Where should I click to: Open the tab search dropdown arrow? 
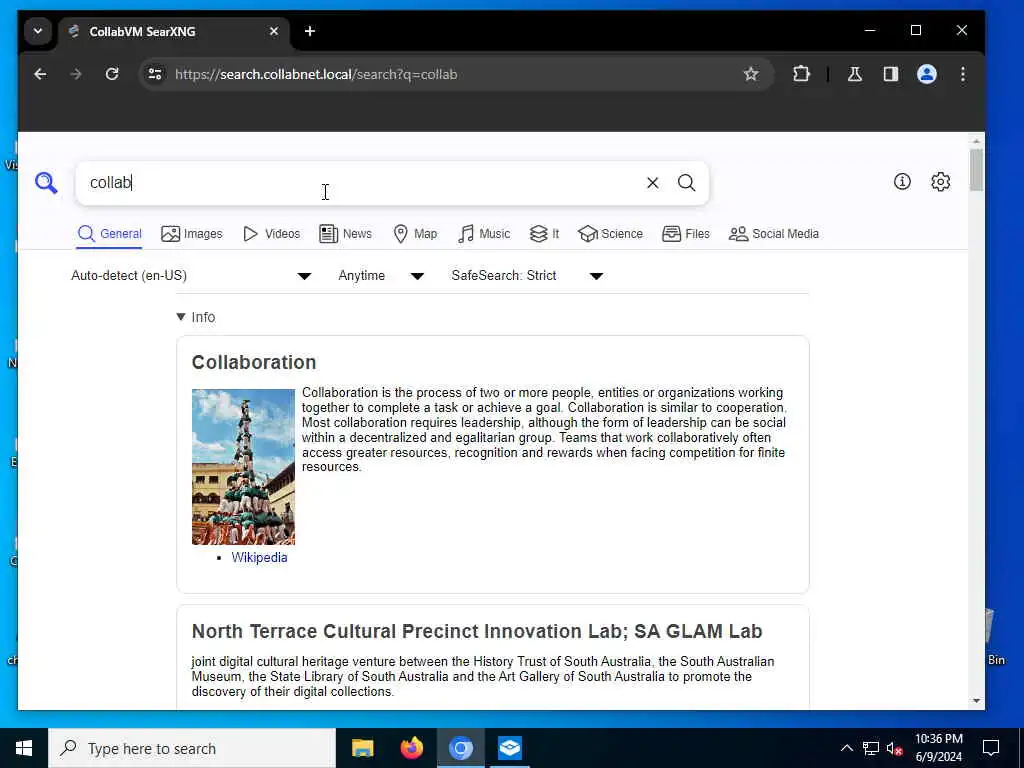38,31
